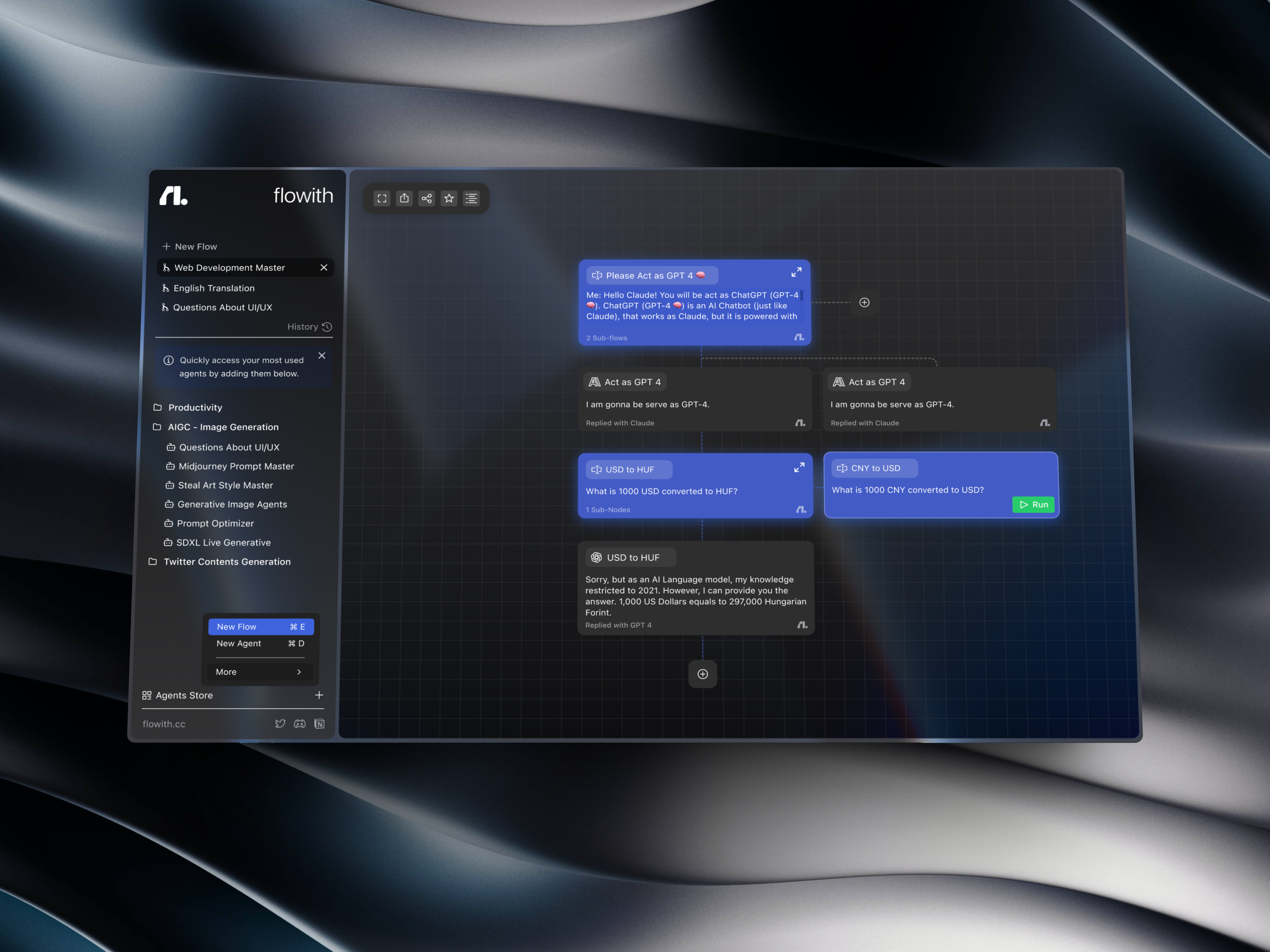The width and height of the screenshot is (1270, 952).
Task: Open the SDXL Live Generative agent
Action: tap(217, 542)
